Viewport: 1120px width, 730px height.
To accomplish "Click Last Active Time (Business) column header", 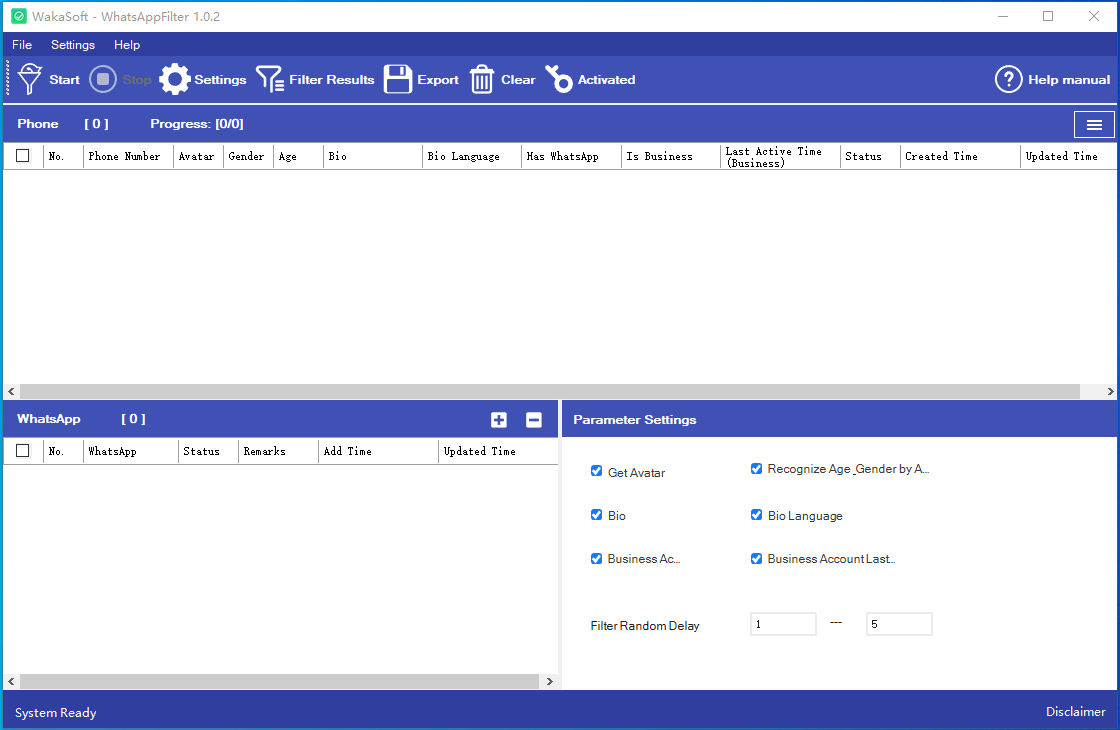I will tap(780, 156).
